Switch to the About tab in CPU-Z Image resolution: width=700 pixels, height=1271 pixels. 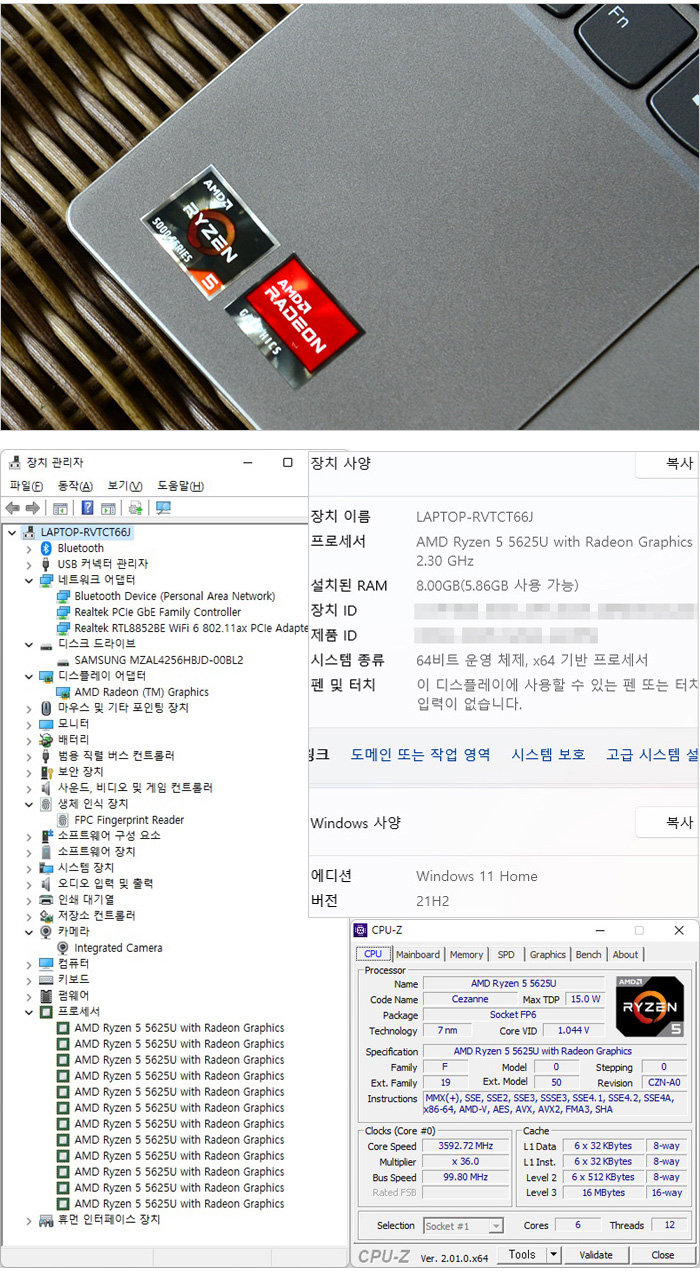625,955
